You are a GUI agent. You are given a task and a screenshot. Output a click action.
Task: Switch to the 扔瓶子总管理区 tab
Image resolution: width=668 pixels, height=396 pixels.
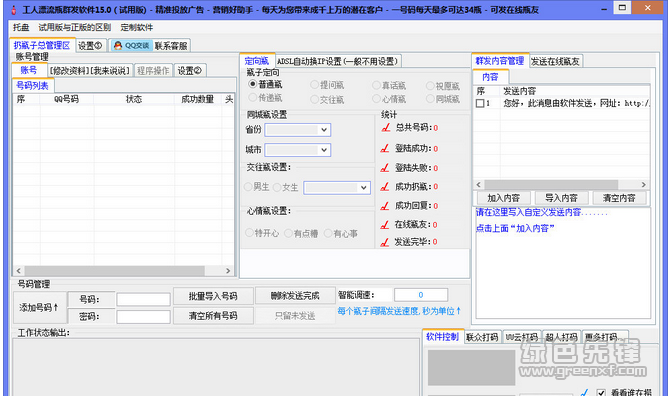[42, 45]
